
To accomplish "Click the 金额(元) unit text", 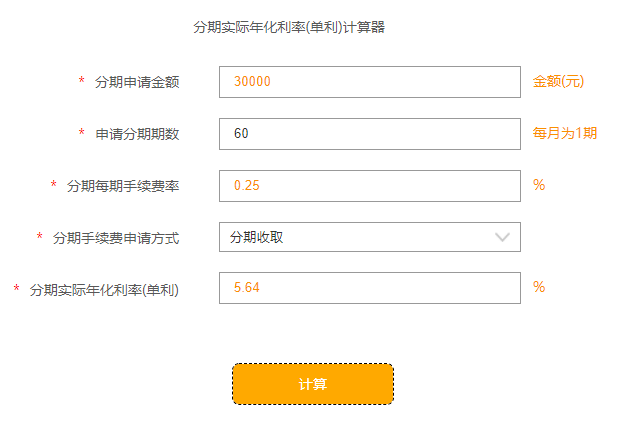I will 558,82.
